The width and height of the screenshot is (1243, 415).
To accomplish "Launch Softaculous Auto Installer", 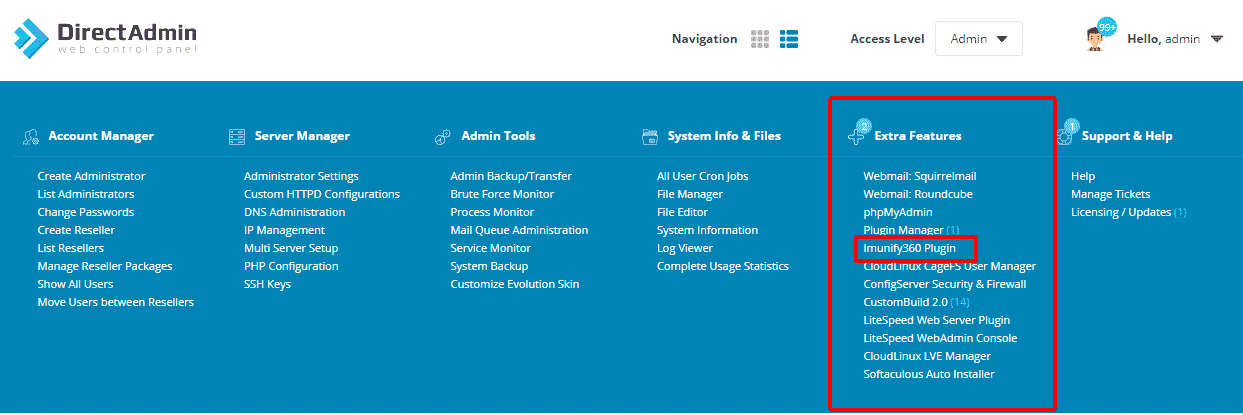I will click(x=929, y=374).
